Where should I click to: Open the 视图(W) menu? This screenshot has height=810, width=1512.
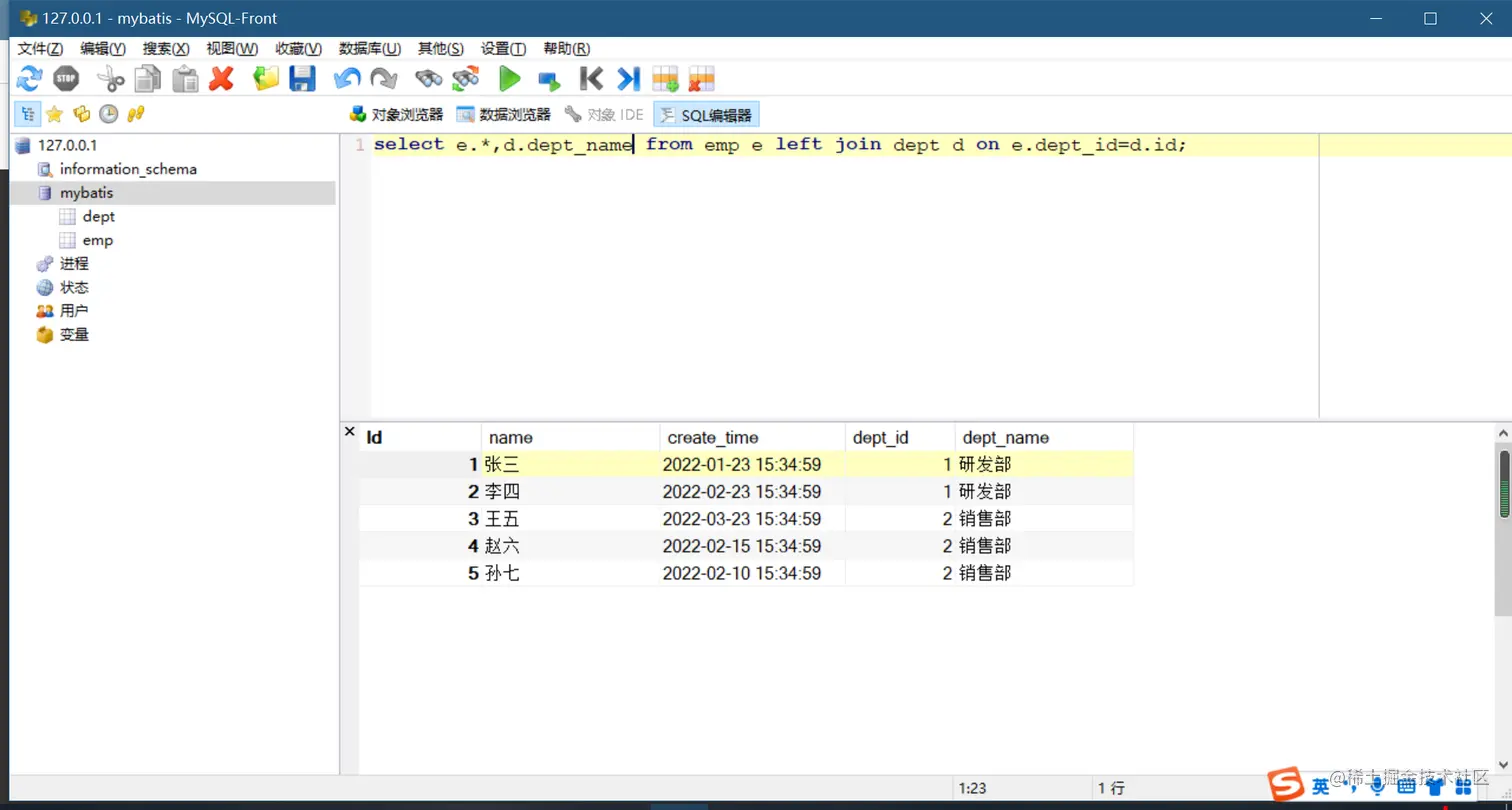pyautogui.click(x=232, y=48)
